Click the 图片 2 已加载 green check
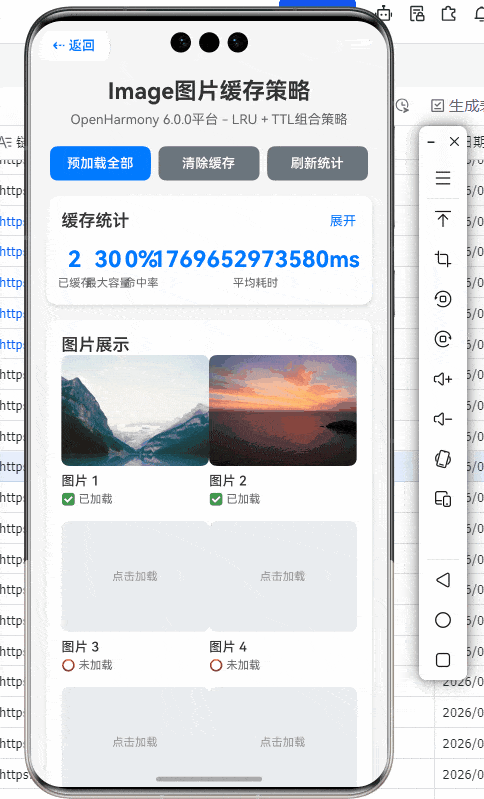This screenshot has width=484, height=799. point(216,499)
